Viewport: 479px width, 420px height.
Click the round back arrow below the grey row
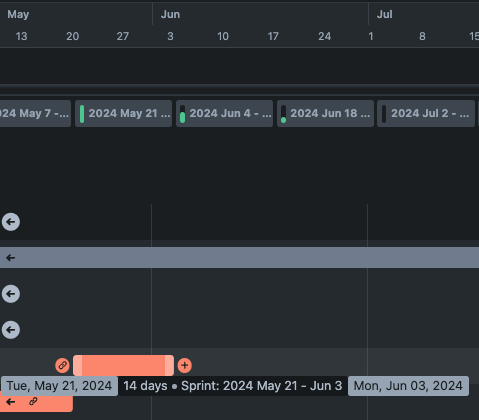coord(11,294)
